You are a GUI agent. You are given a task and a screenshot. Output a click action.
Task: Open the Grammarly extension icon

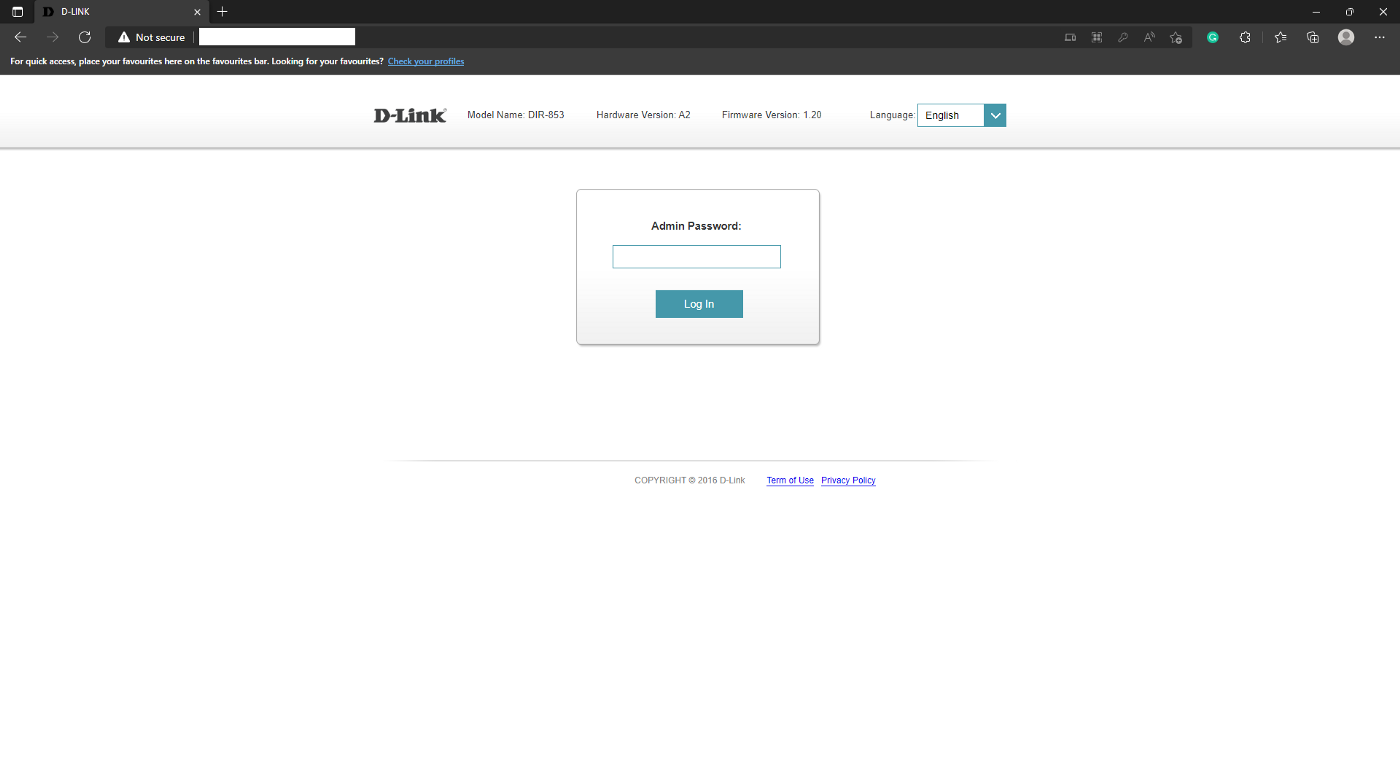click(1212, 37)
